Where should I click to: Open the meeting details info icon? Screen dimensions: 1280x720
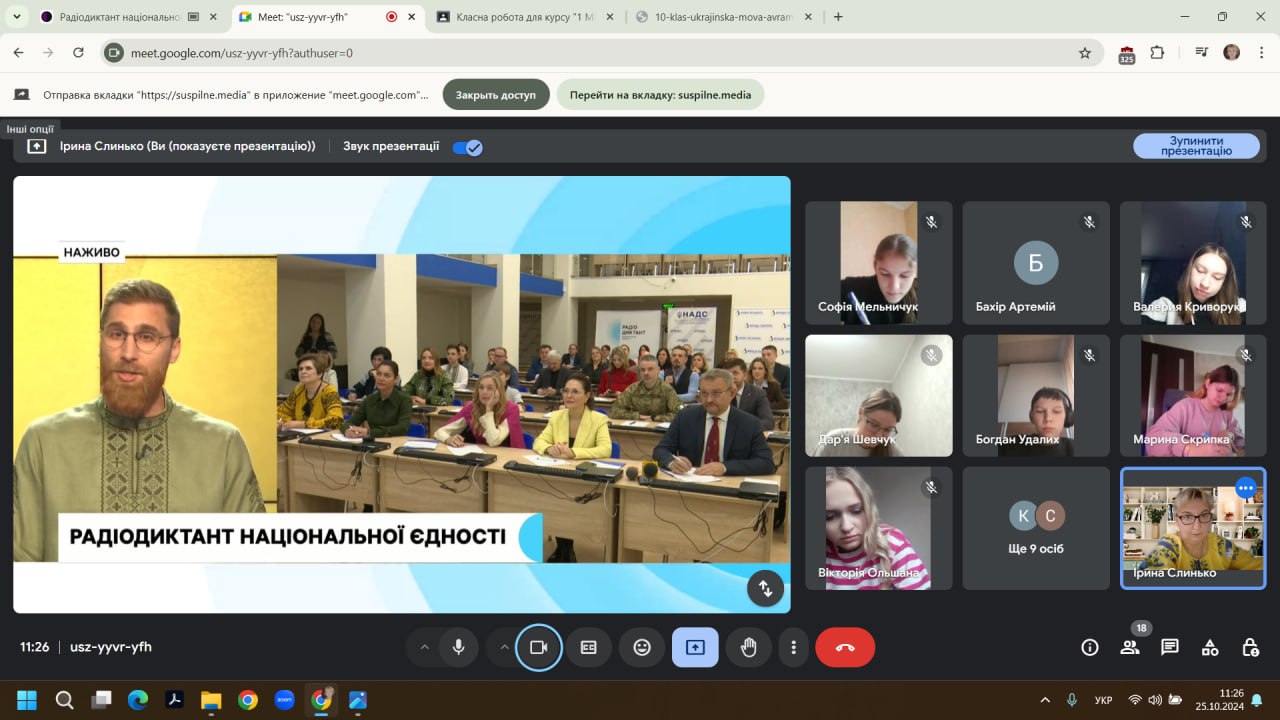pyautogui.click(x=1090, y=647)
